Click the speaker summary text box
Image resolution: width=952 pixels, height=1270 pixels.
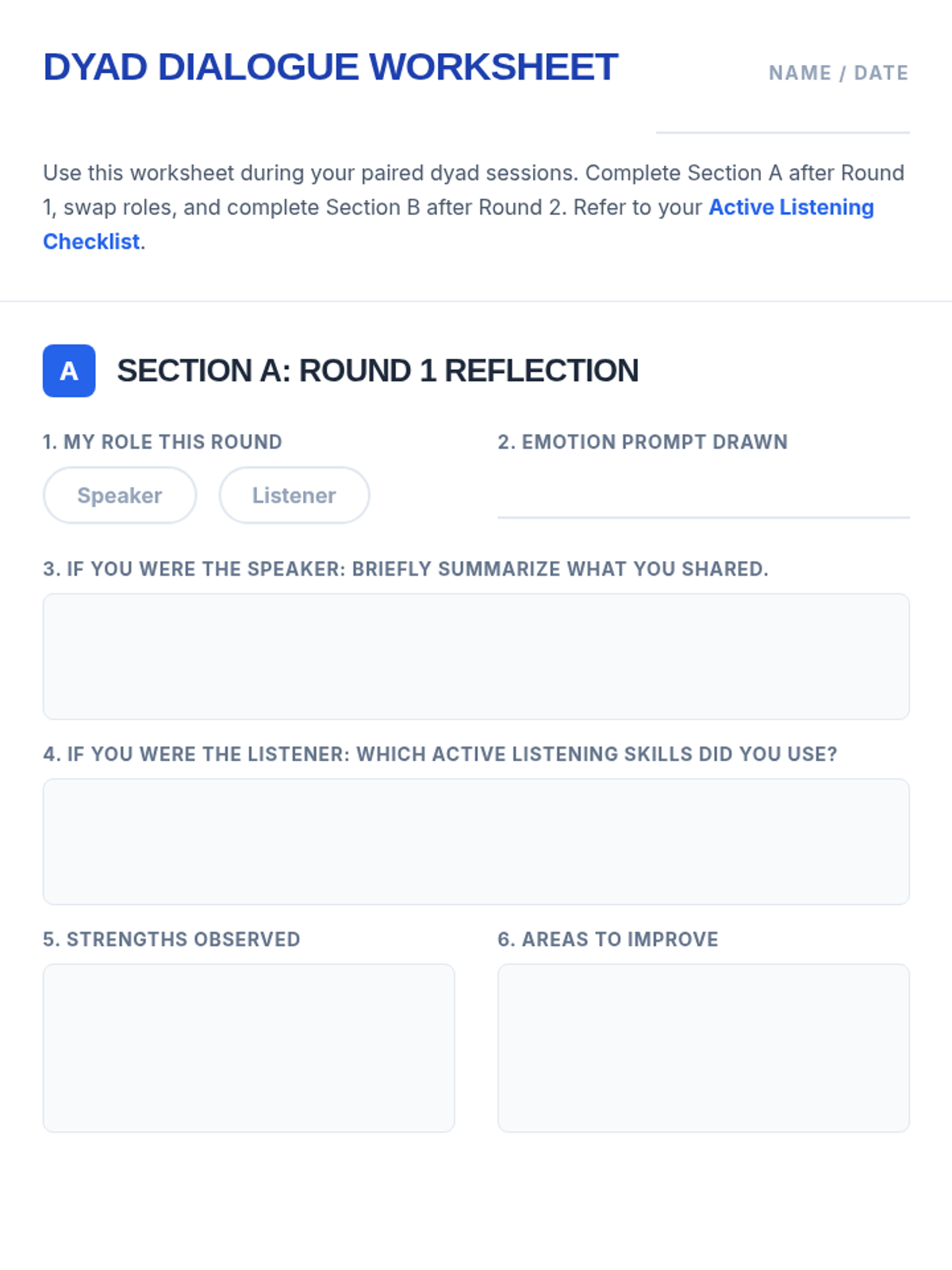pos(476,656)
